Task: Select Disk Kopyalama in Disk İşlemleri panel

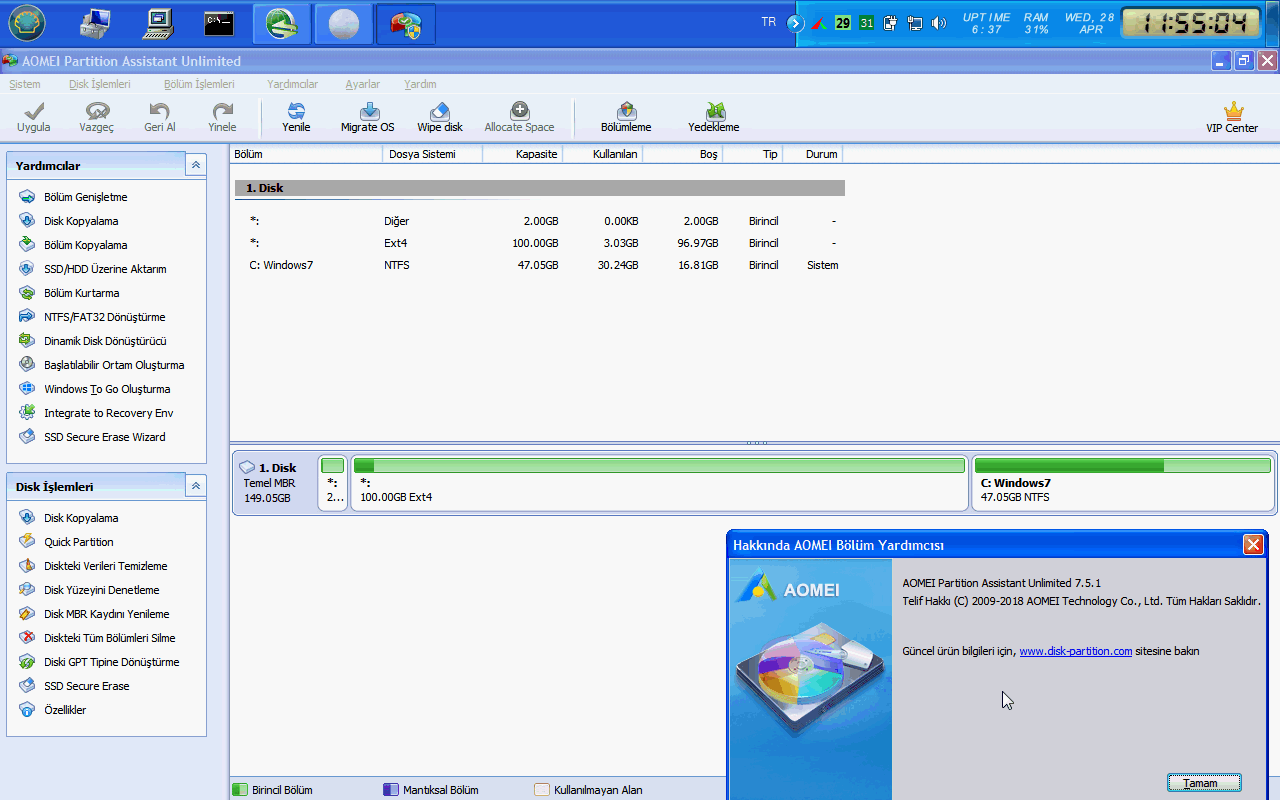Action: pyautogui.click(x=69, y=518)
